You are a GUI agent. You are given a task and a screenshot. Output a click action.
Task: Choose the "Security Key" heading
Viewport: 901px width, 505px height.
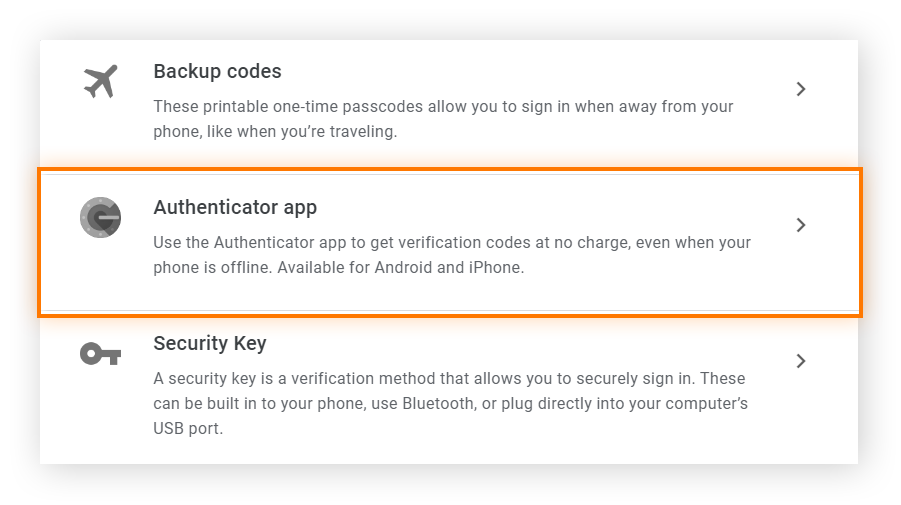click(x=210, y=344)
